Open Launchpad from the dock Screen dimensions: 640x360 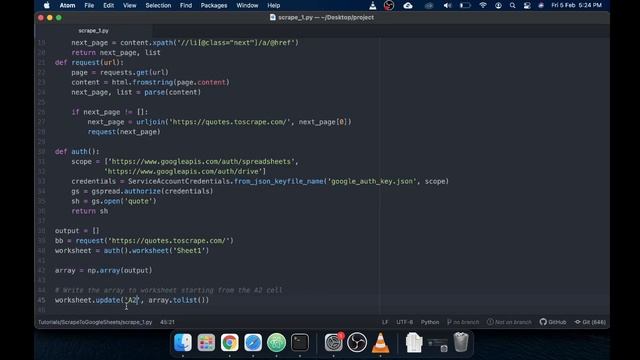coord(206,342)
